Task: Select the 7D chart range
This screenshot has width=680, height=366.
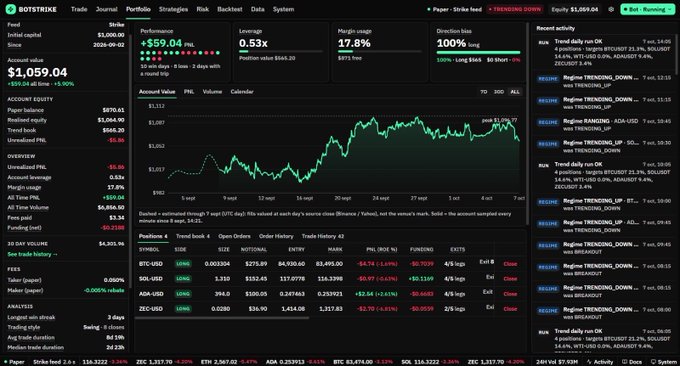Action: click(x=484, y=92)
